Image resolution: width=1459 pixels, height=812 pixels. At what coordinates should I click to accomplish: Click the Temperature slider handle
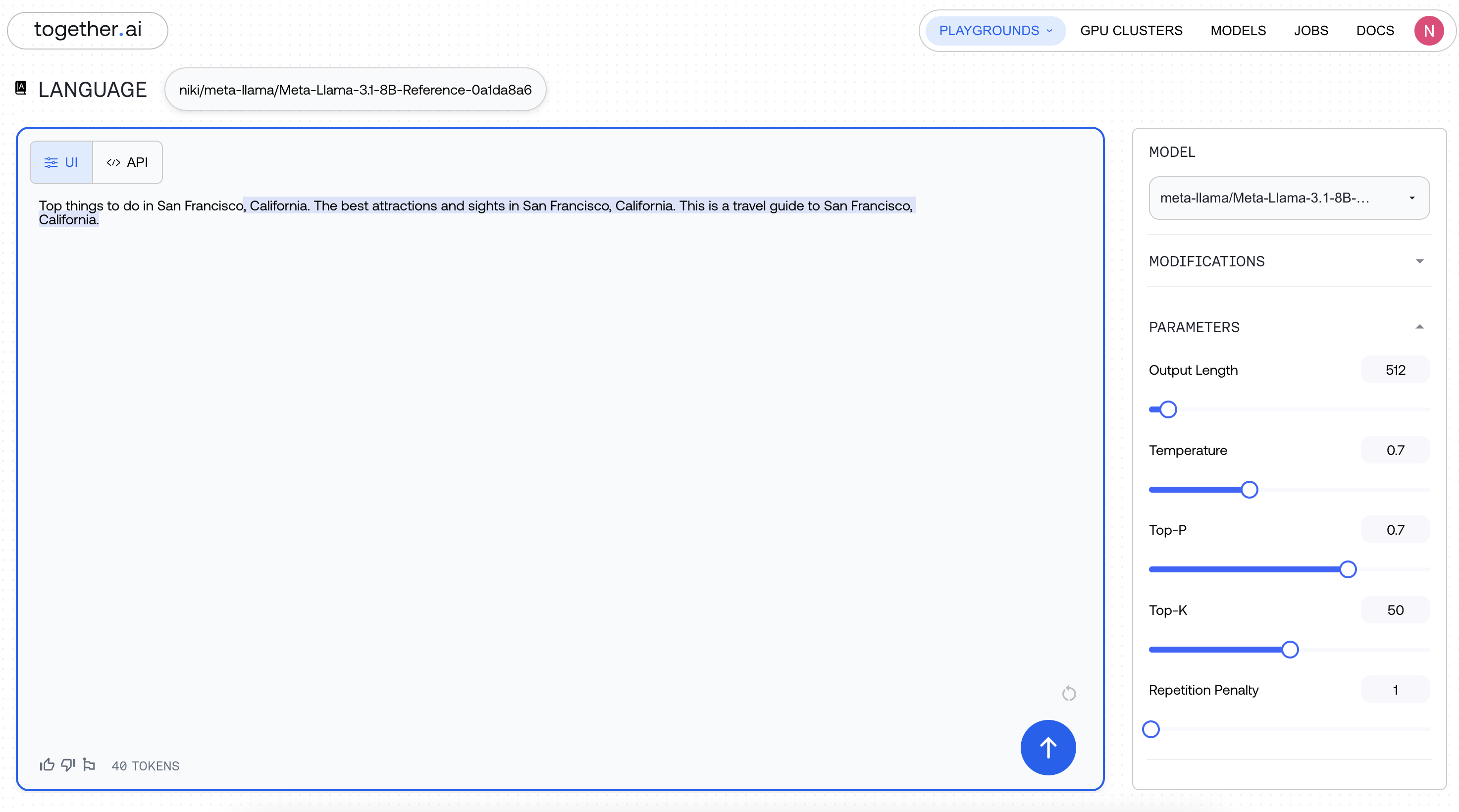1250,489
